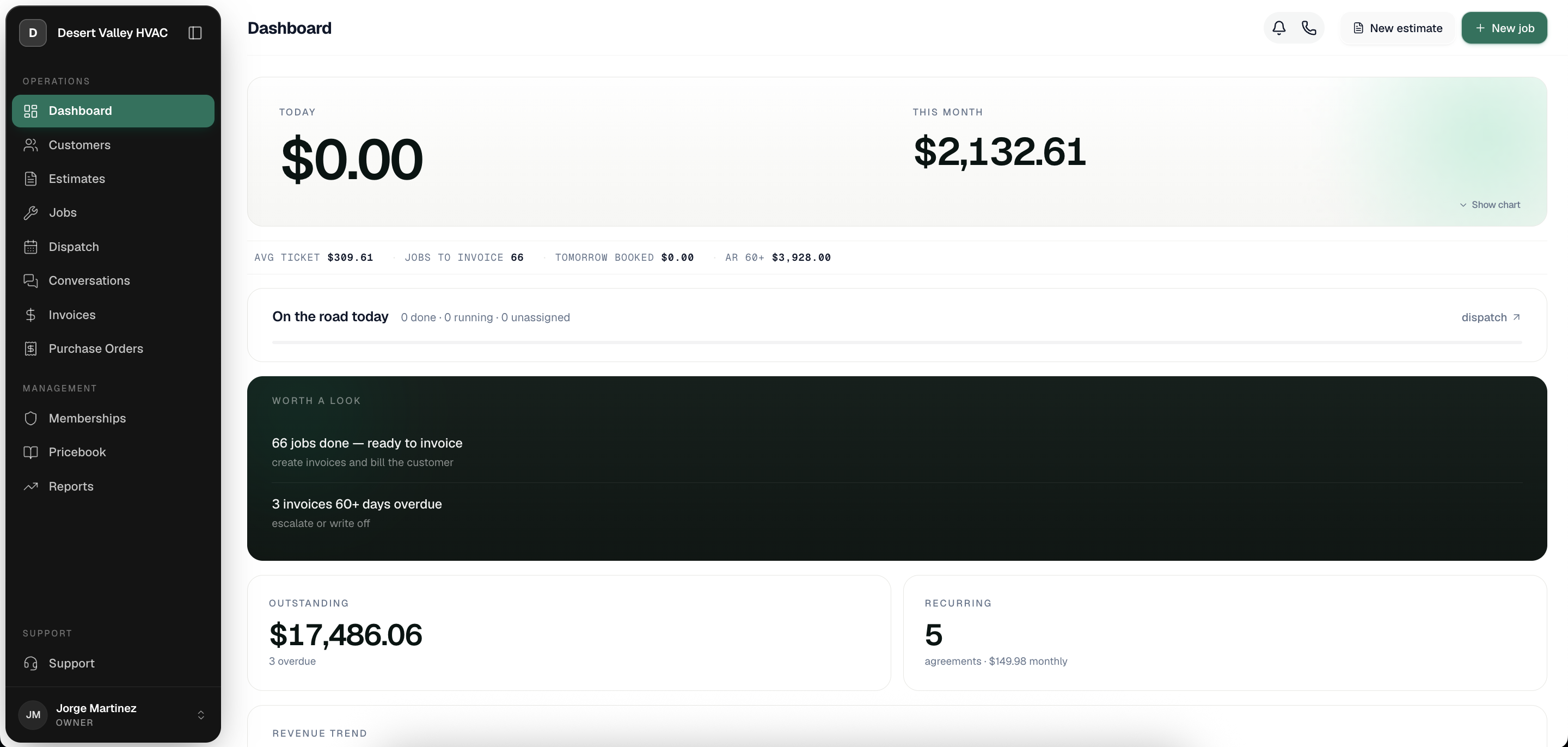
Task: Open the Pricebook page
Action: coord(113,452)
